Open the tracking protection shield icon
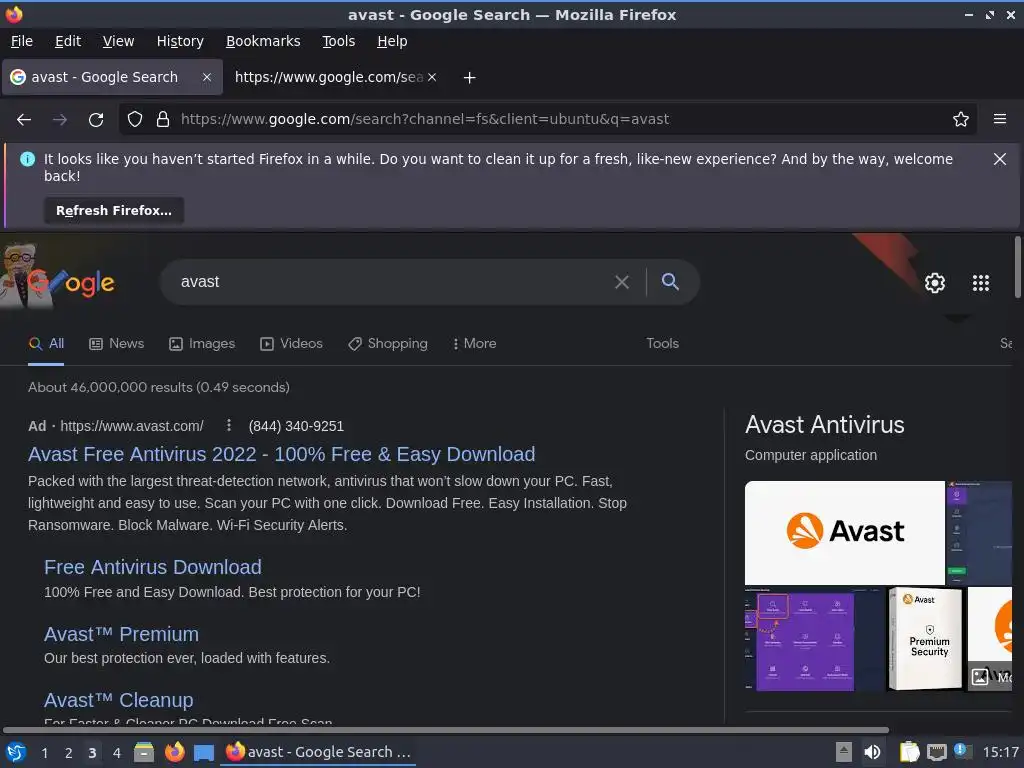This screenshot has height=768, width=1024. pos(135,119)
